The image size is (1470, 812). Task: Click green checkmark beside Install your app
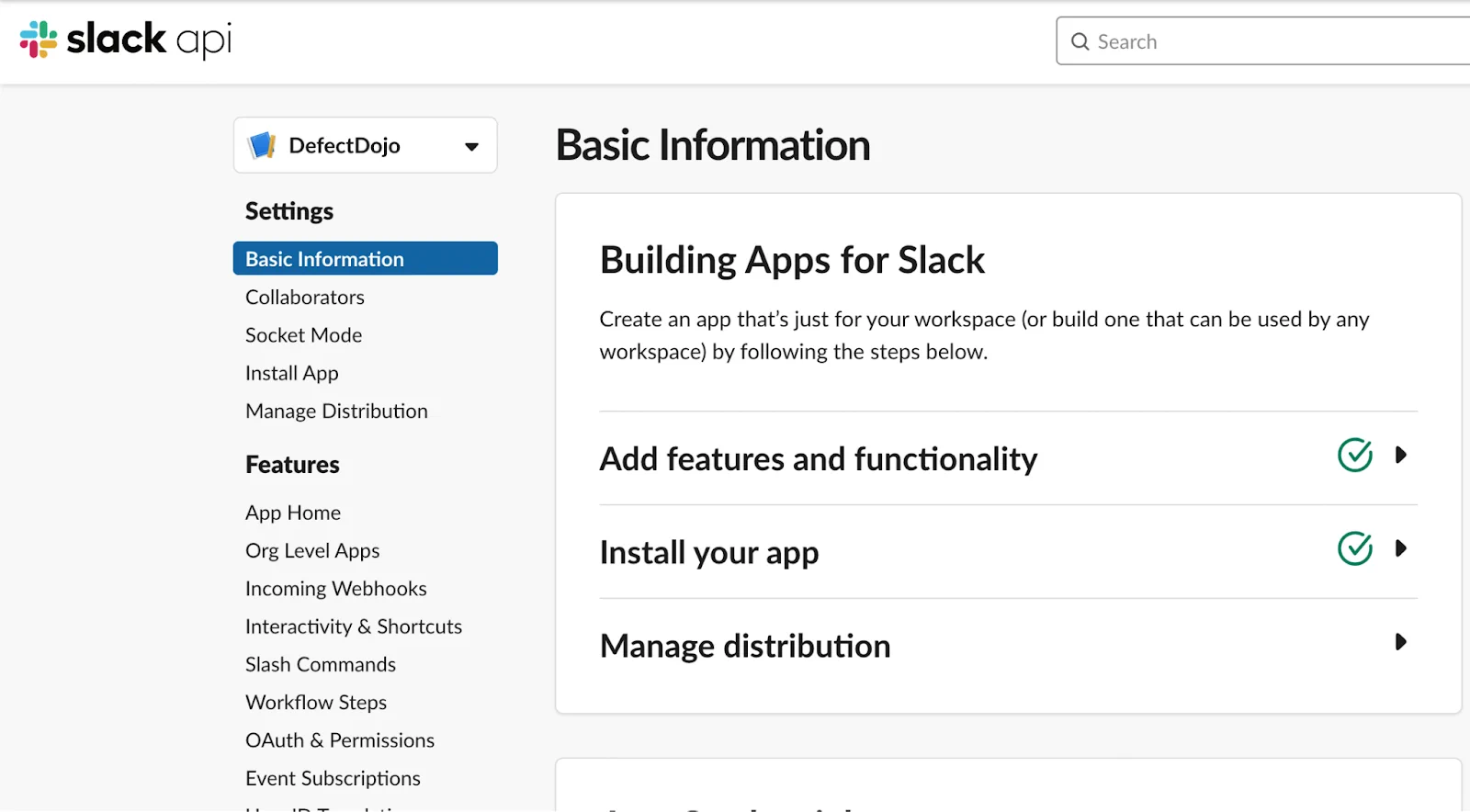tap(1354, 548)
